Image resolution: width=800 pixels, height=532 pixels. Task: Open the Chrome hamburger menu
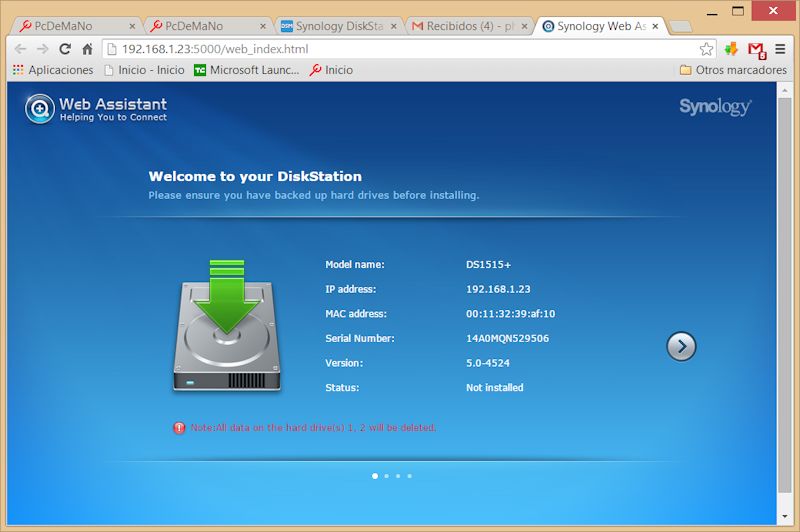pyautogui.click(x=780, y=49)
